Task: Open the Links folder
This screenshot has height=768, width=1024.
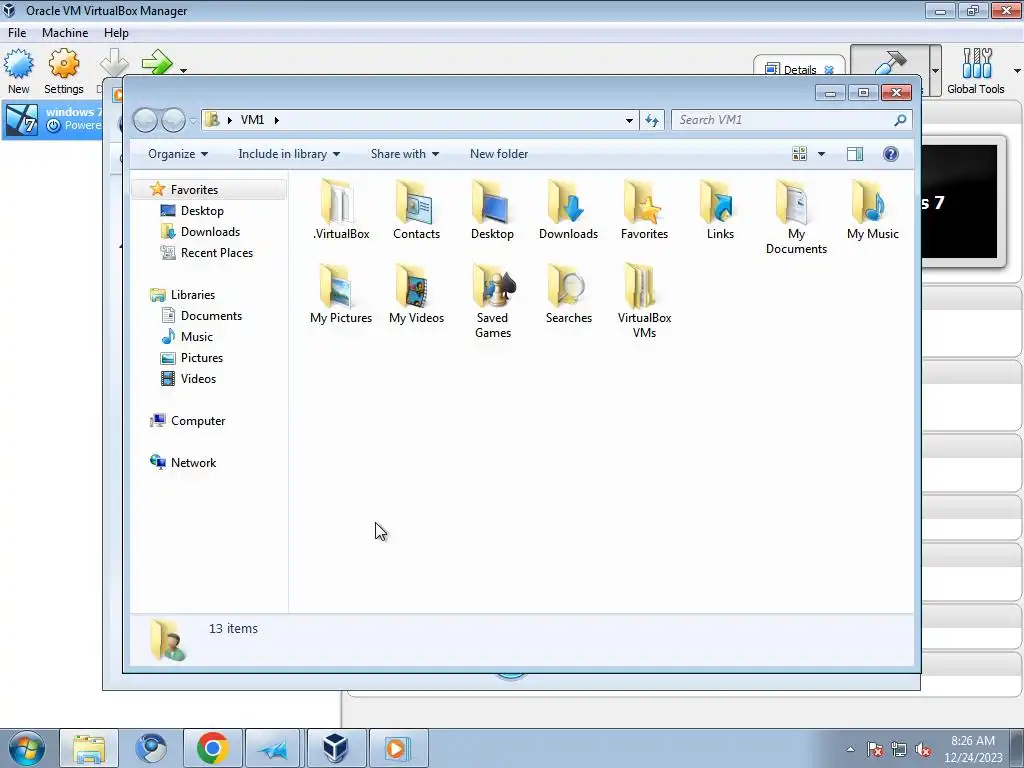Action: pos(720,210)
